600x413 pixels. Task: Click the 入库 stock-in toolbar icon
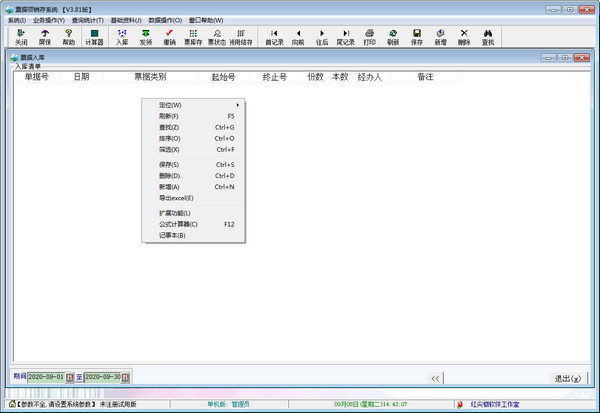(x=122, y=38)
